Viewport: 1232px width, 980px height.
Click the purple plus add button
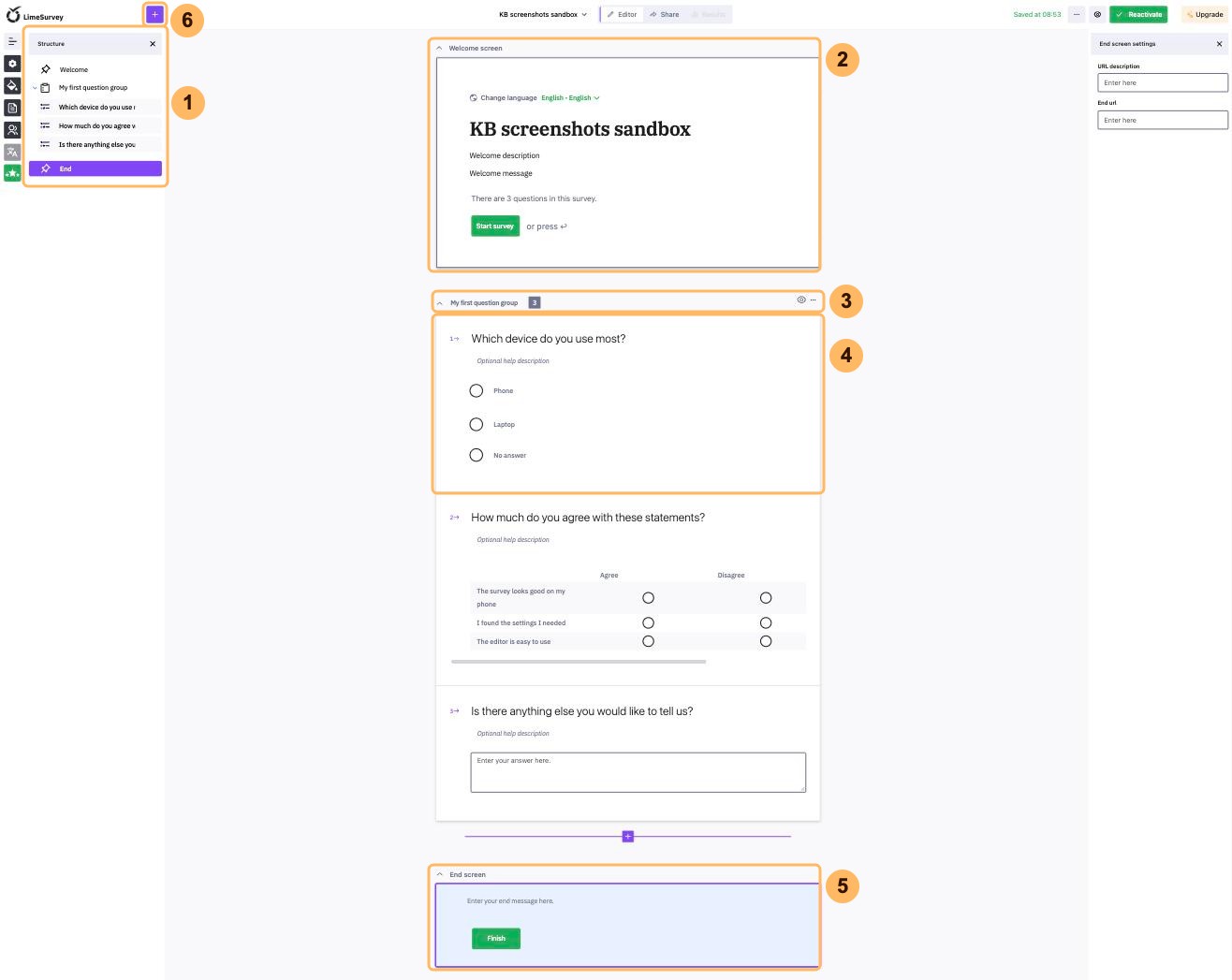click(x=154, y=14)
